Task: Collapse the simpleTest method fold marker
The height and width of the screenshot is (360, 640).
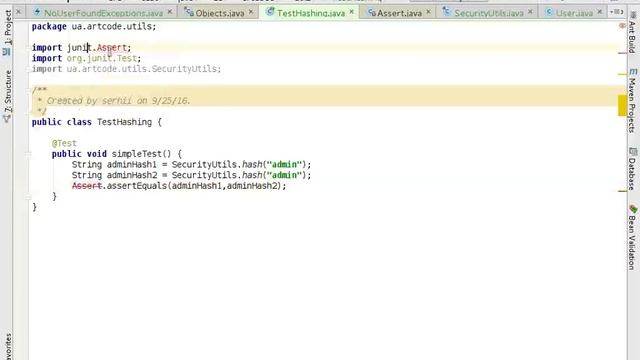Action: coord(29,154)
